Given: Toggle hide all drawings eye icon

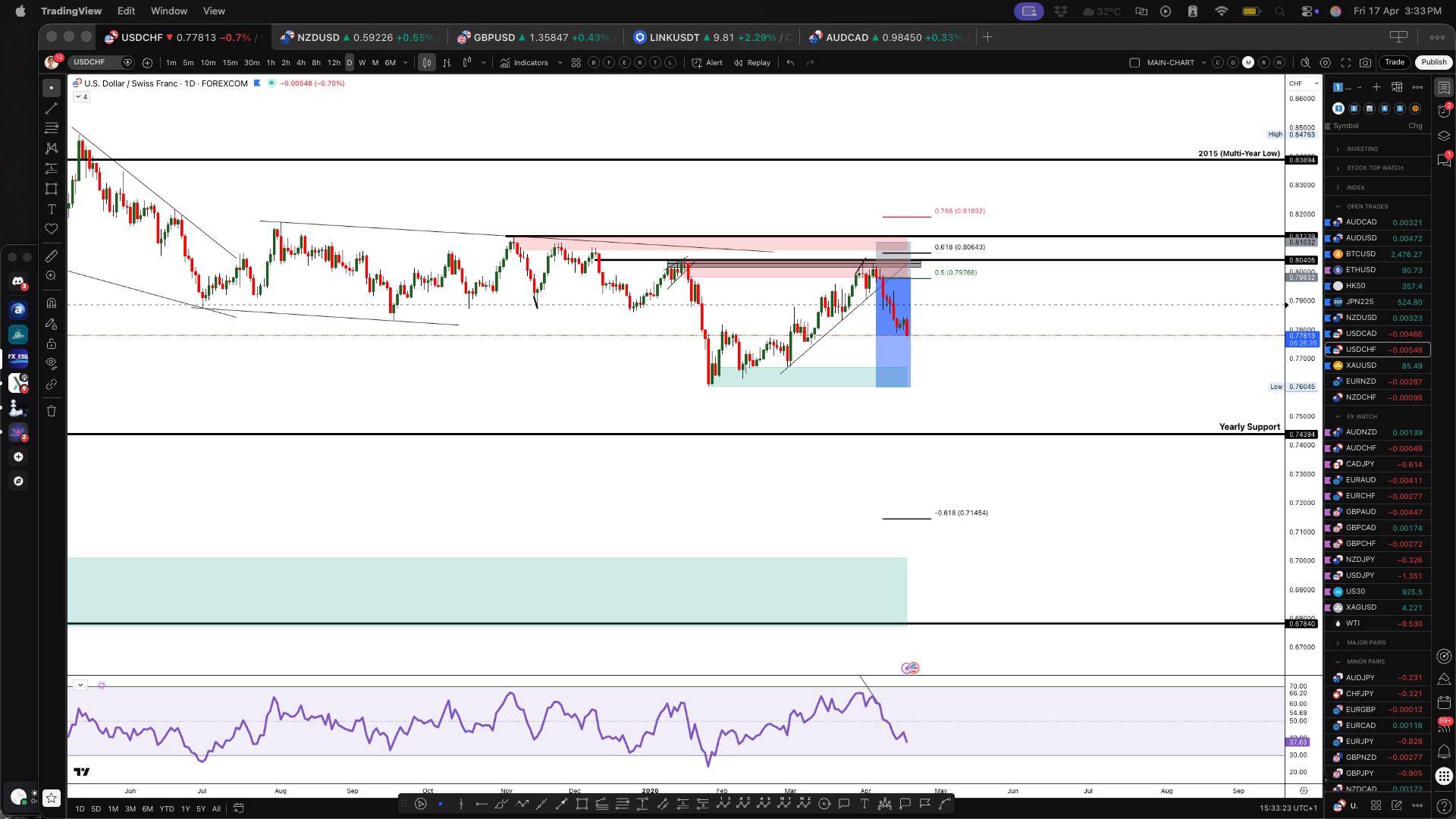Looking at the screenshot, I should point(52,363).
